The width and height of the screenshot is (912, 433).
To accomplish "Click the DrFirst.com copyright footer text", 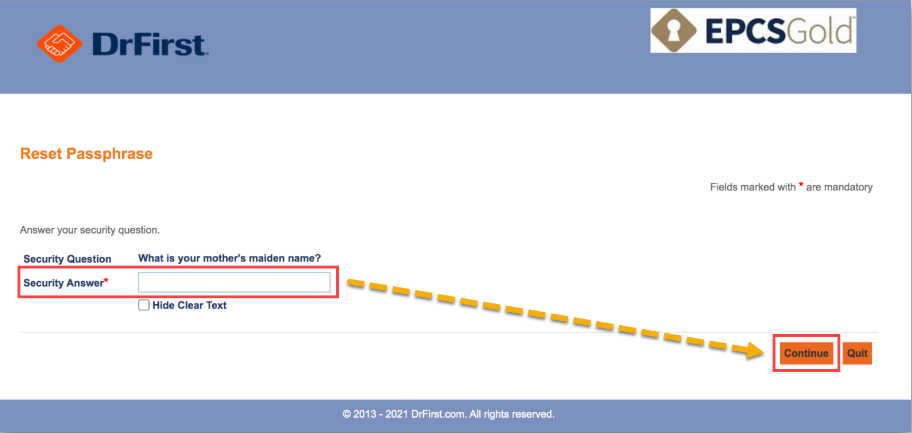I will [x=448, y=413].
